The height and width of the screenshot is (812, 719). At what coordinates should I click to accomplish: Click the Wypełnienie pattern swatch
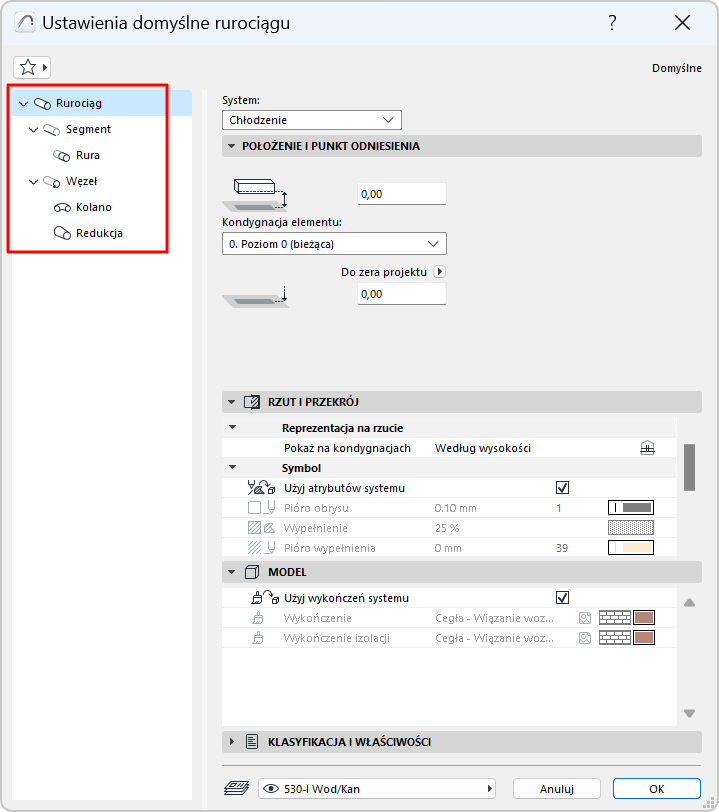(x=631, y=528)
